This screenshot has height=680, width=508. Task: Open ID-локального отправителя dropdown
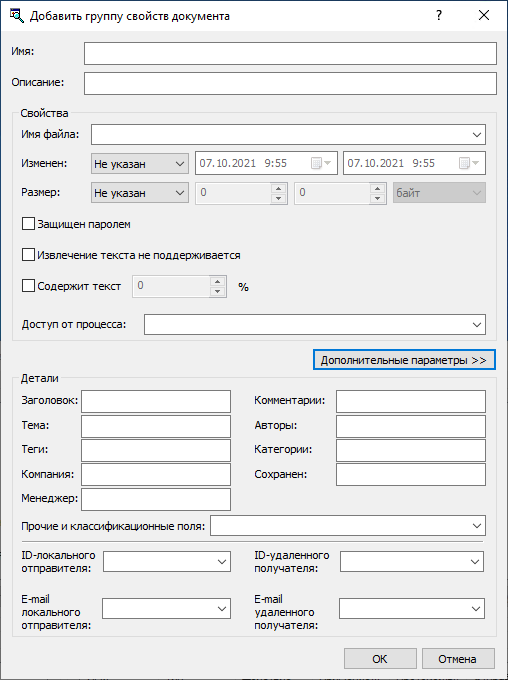pos(167,562)
